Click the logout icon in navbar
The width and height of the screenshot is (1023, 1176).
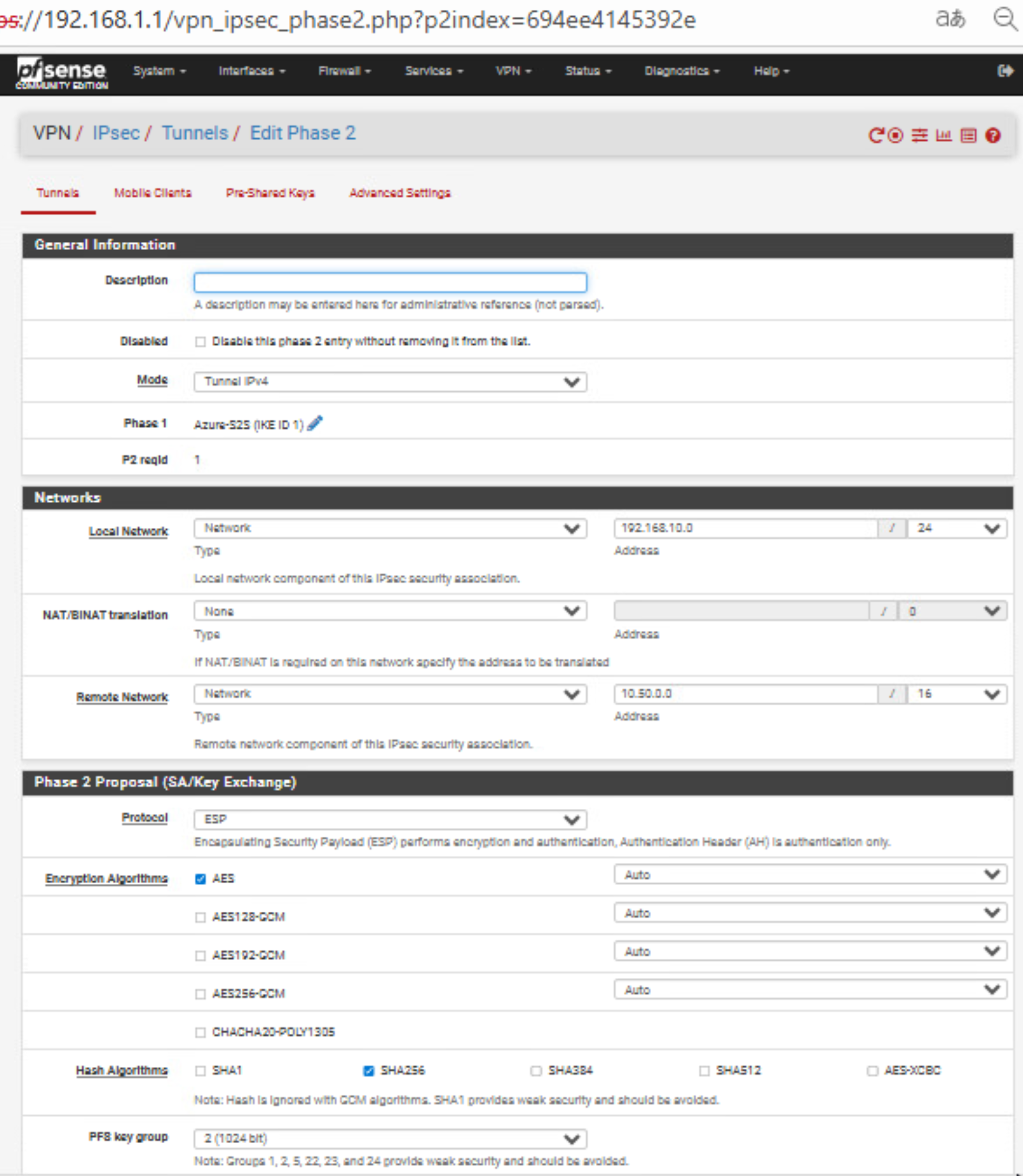[x=1004, y=71]
